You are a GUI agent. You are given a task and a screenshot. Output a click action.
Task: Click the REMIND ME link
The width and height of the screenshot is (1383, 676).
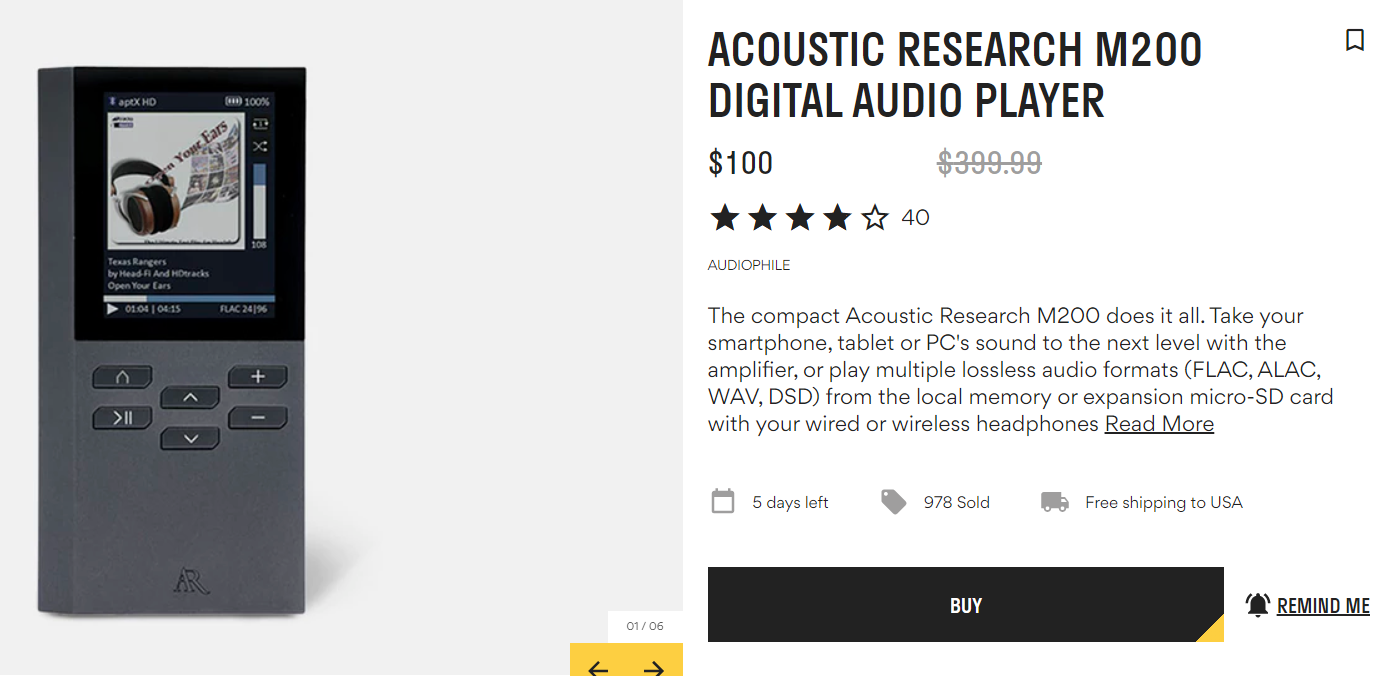point(1323,606)
